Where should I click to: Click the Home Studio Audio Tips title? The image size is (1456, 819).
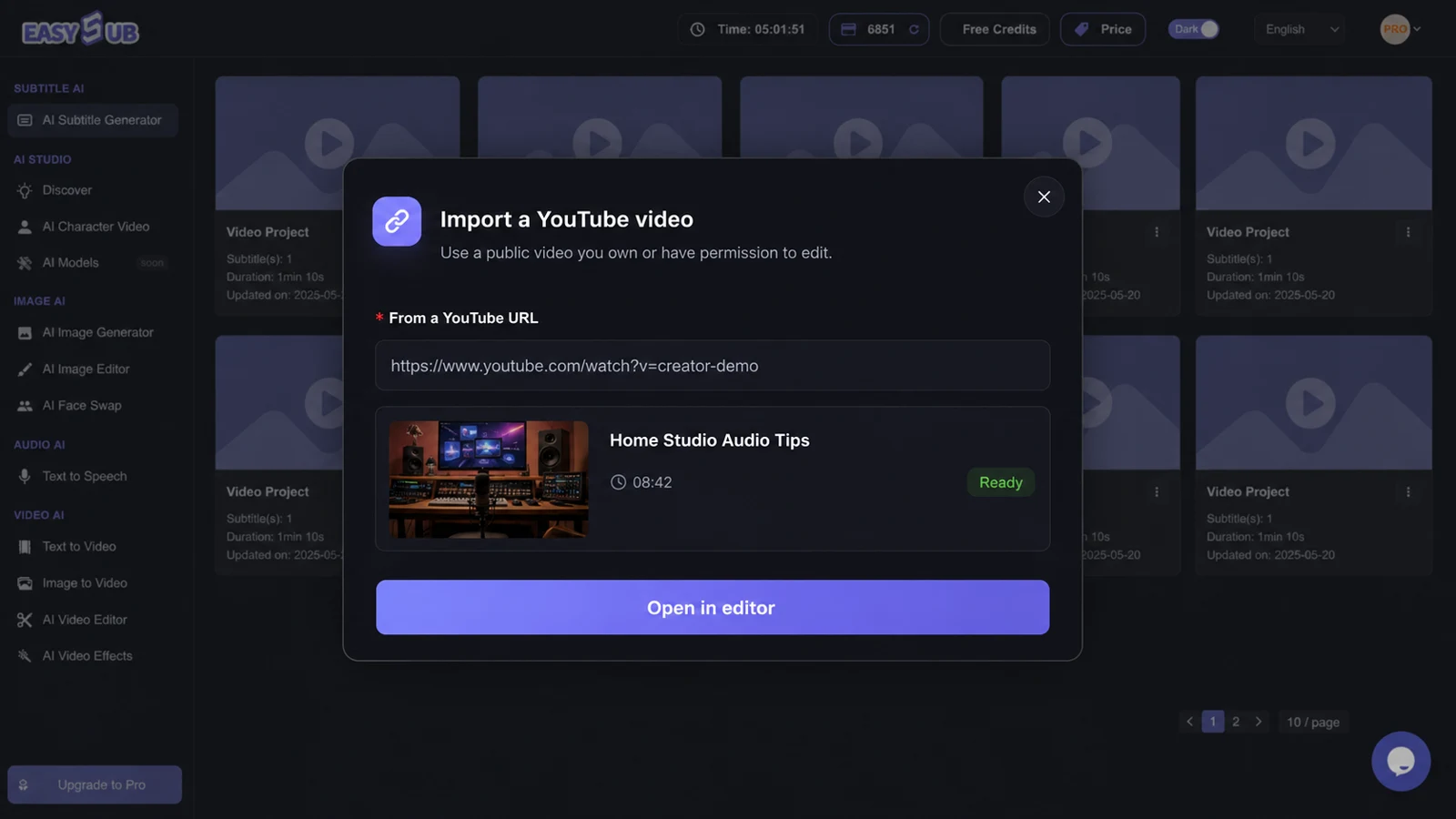tap(710, 440)
